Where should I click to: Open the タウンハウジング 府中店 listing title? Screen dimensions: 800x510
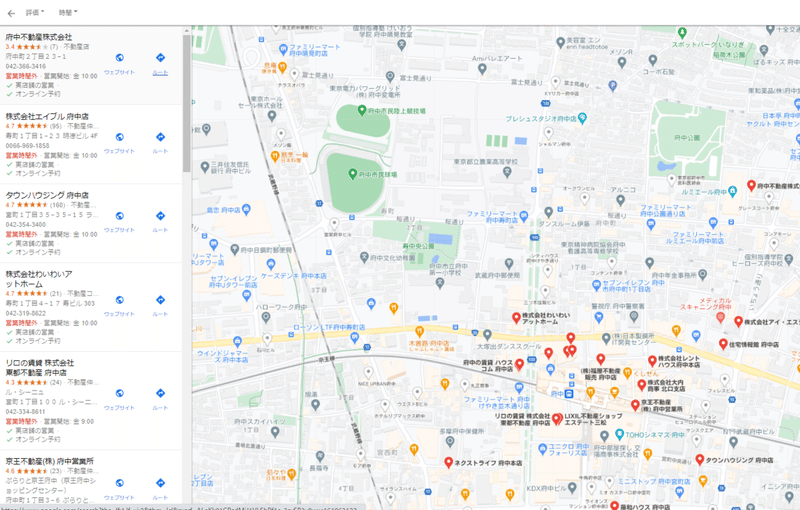[47, 195]
